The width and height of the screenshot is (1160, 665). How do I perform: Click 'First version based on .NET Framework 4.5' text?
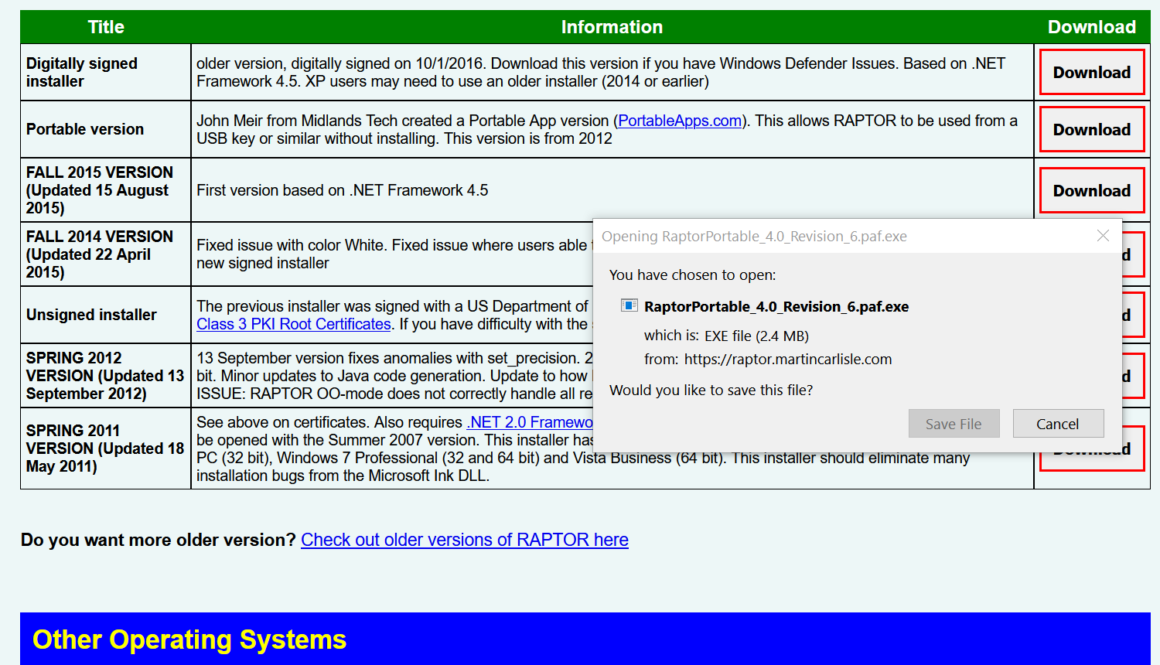342,191
